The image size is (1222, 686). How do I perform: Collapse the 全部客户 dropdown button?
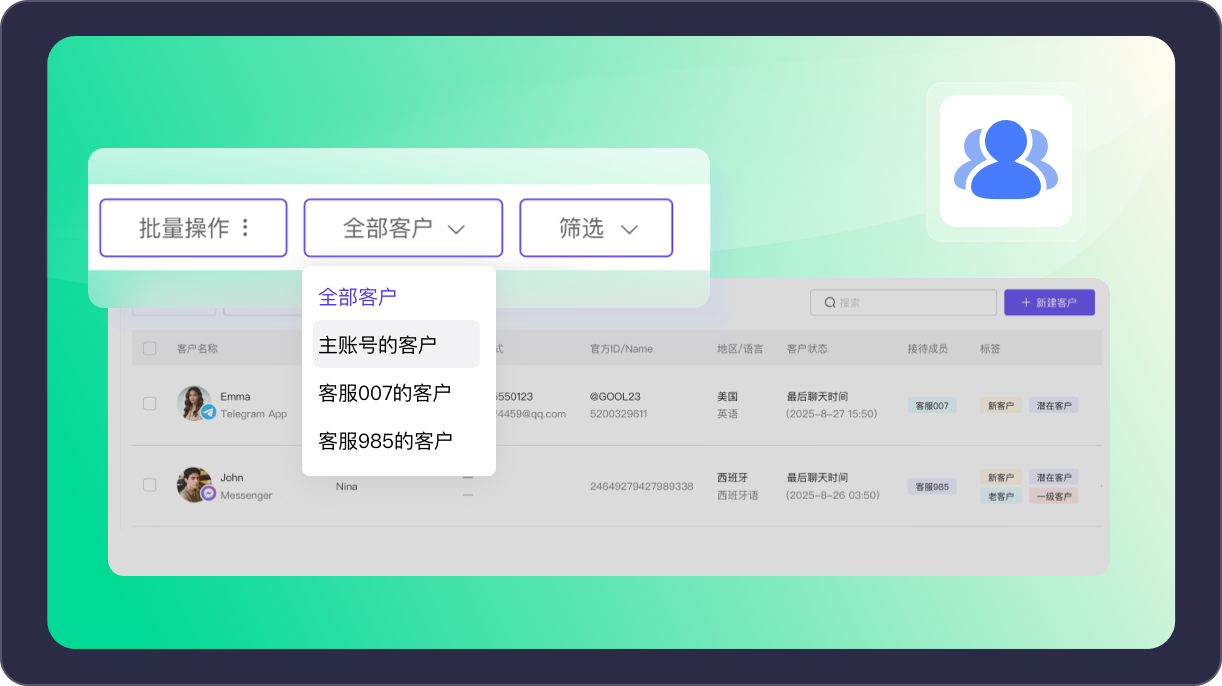403,228
